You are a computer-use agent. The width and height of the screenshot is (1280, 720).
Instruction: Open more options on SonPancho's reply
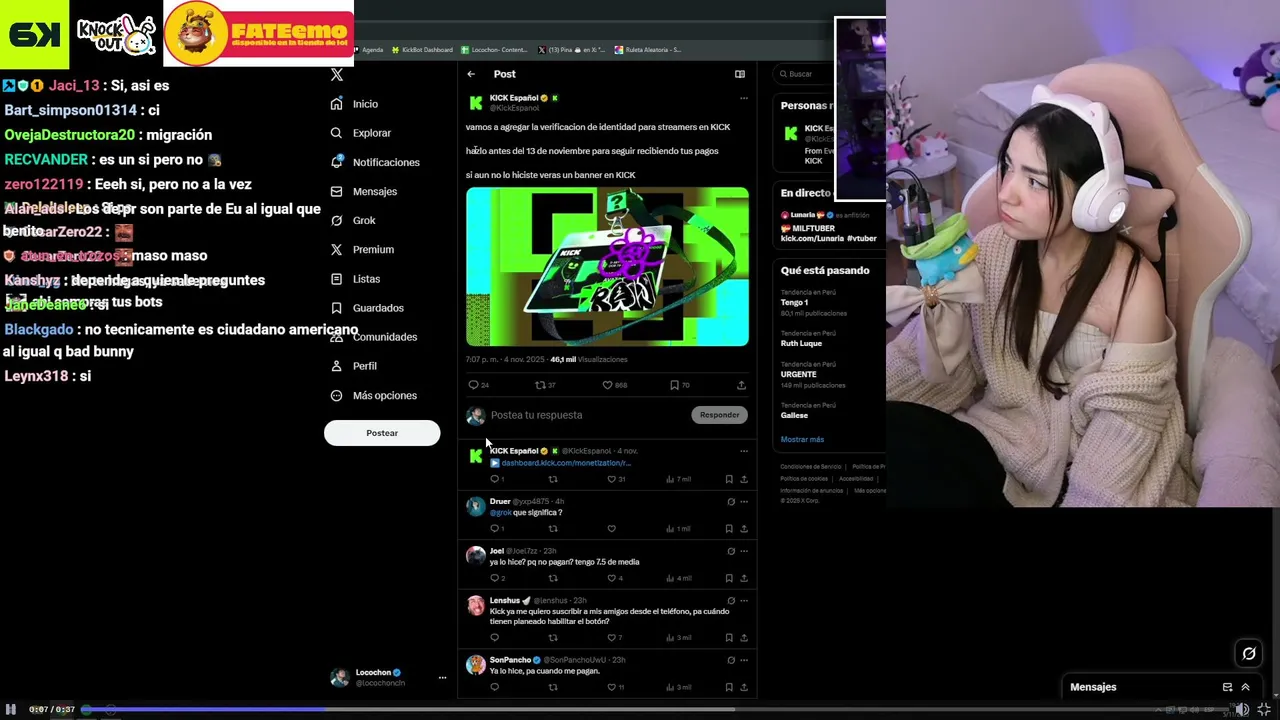click(743, 660)
